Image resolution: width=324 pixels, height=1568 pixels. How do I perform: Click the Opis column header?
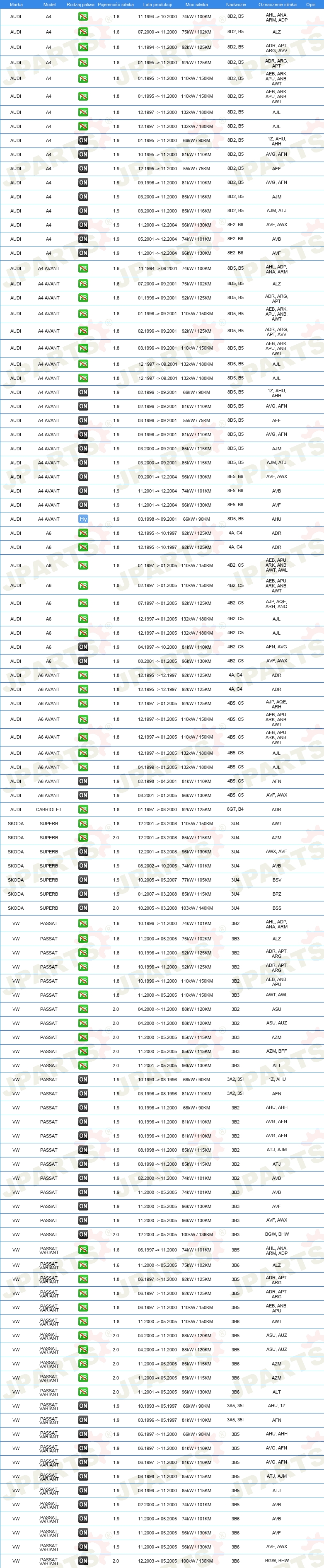[311, 4]
